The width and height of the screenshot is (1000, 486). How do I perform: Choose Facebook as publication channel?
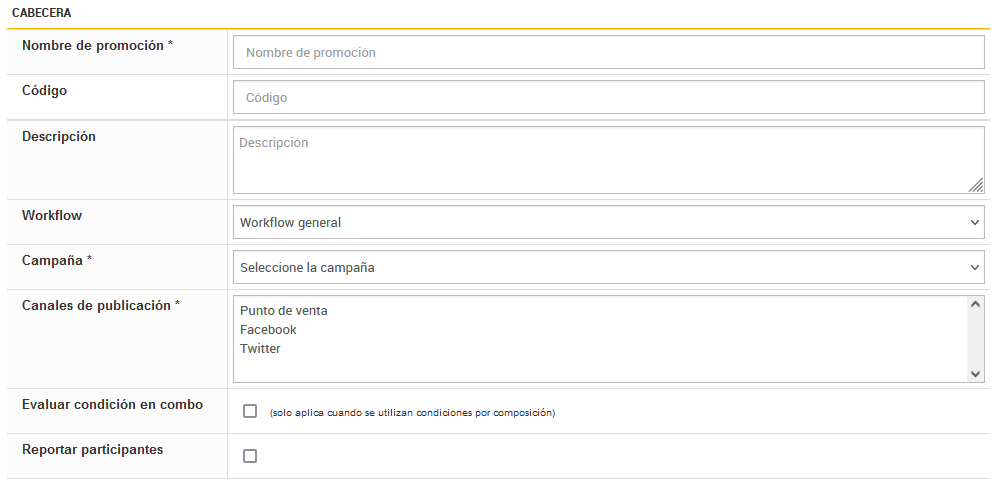tap(268, 330)
